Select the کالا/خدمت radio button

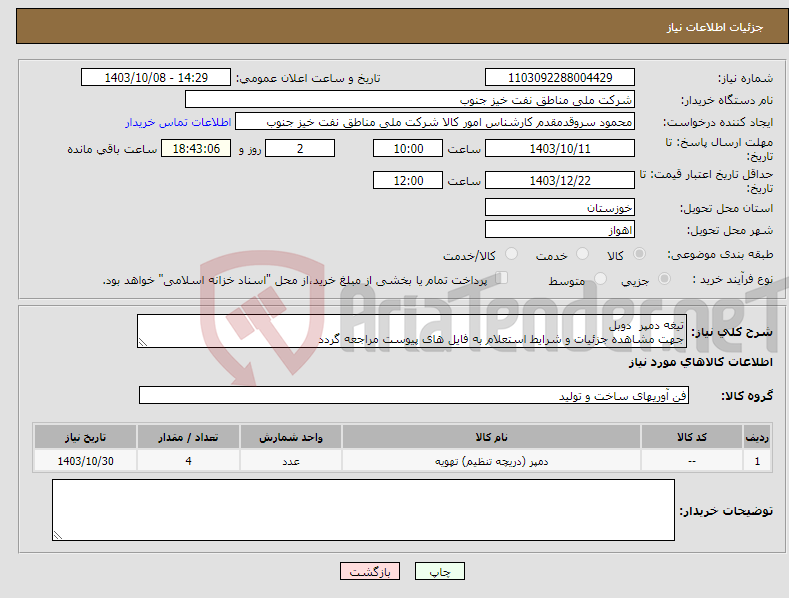(511, 254)
